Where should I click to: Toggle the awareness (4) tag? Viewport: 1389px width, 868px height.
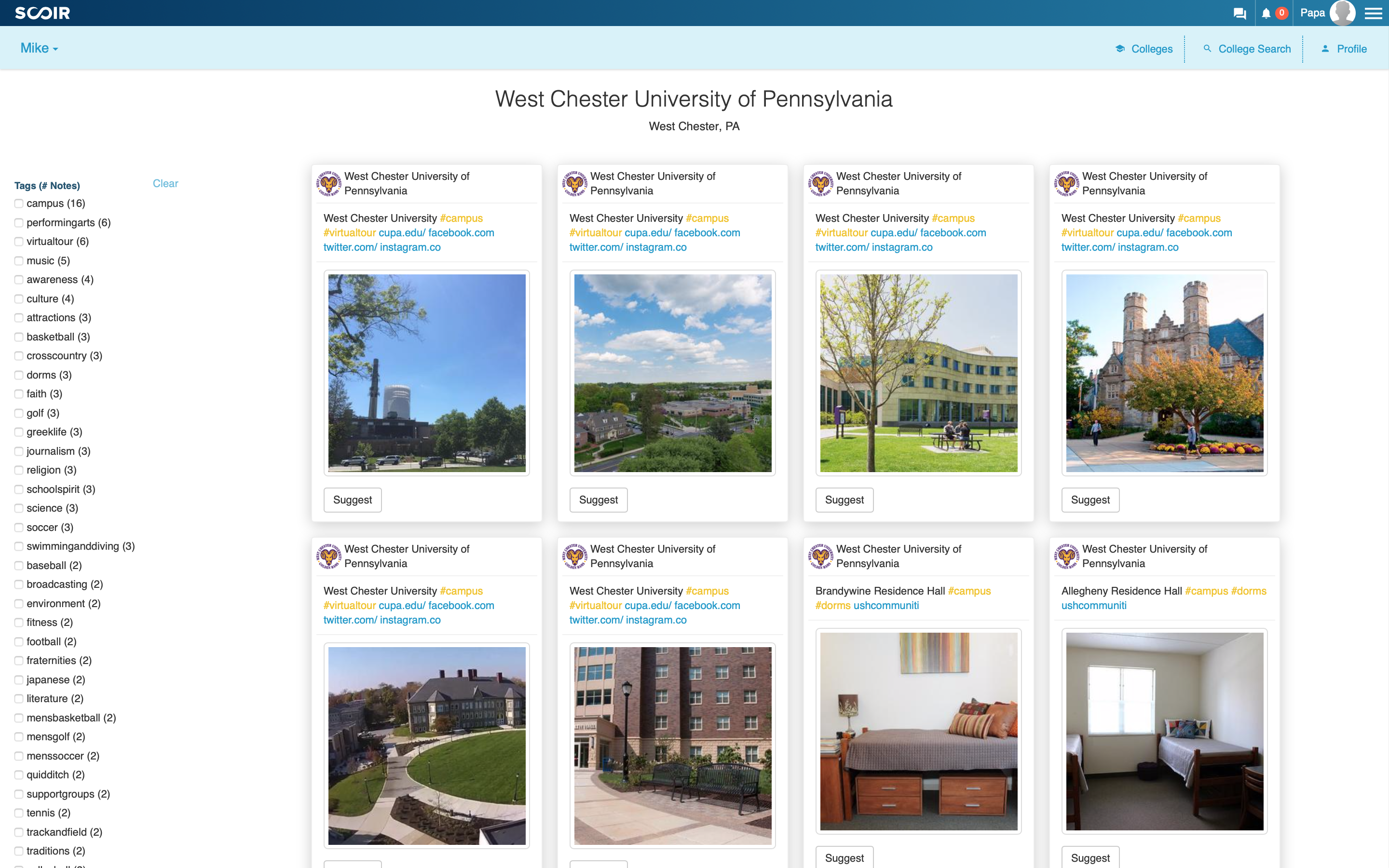coord(19,280)
